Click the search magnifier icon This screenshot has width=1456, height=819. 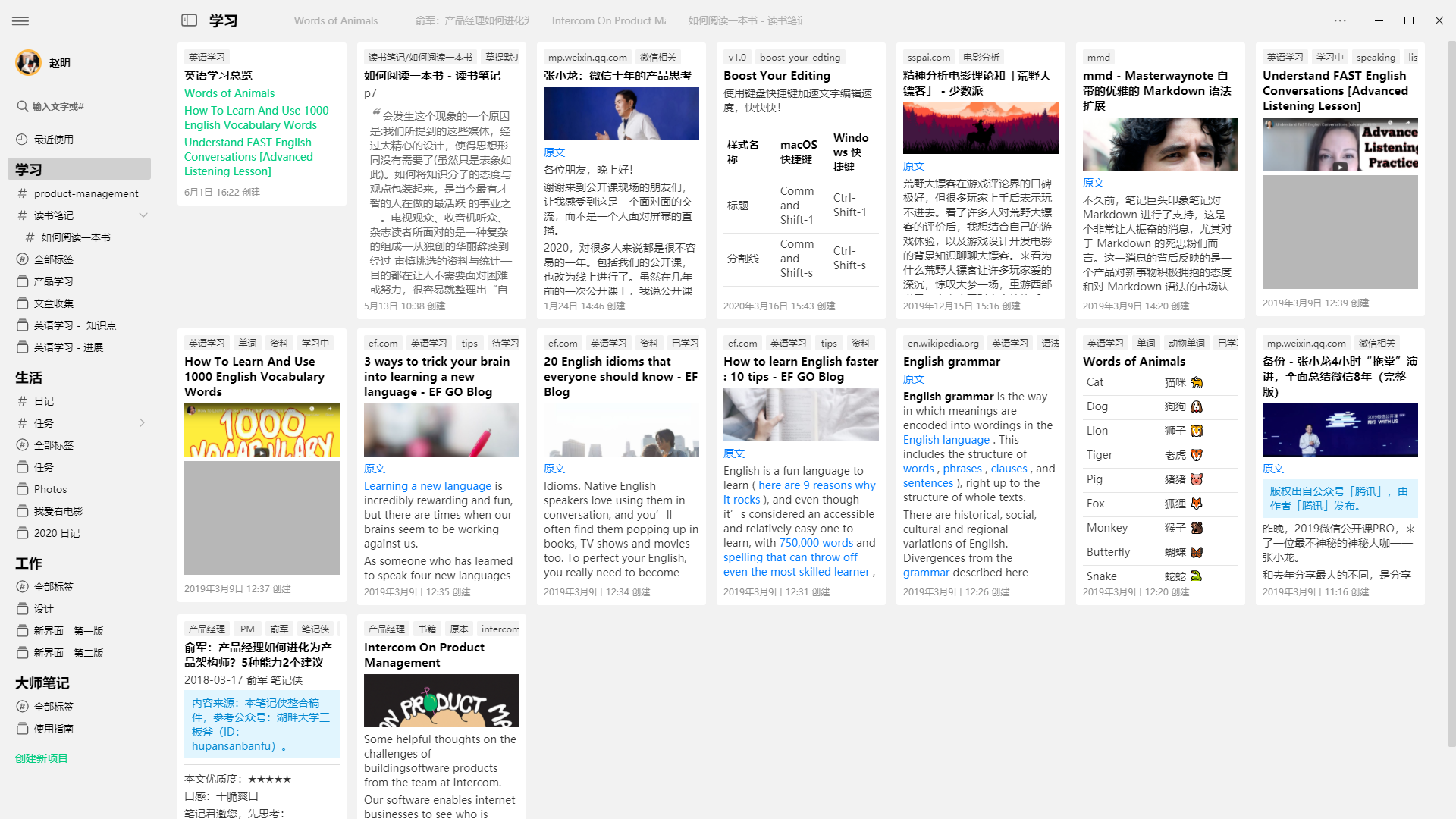(23, 106)
